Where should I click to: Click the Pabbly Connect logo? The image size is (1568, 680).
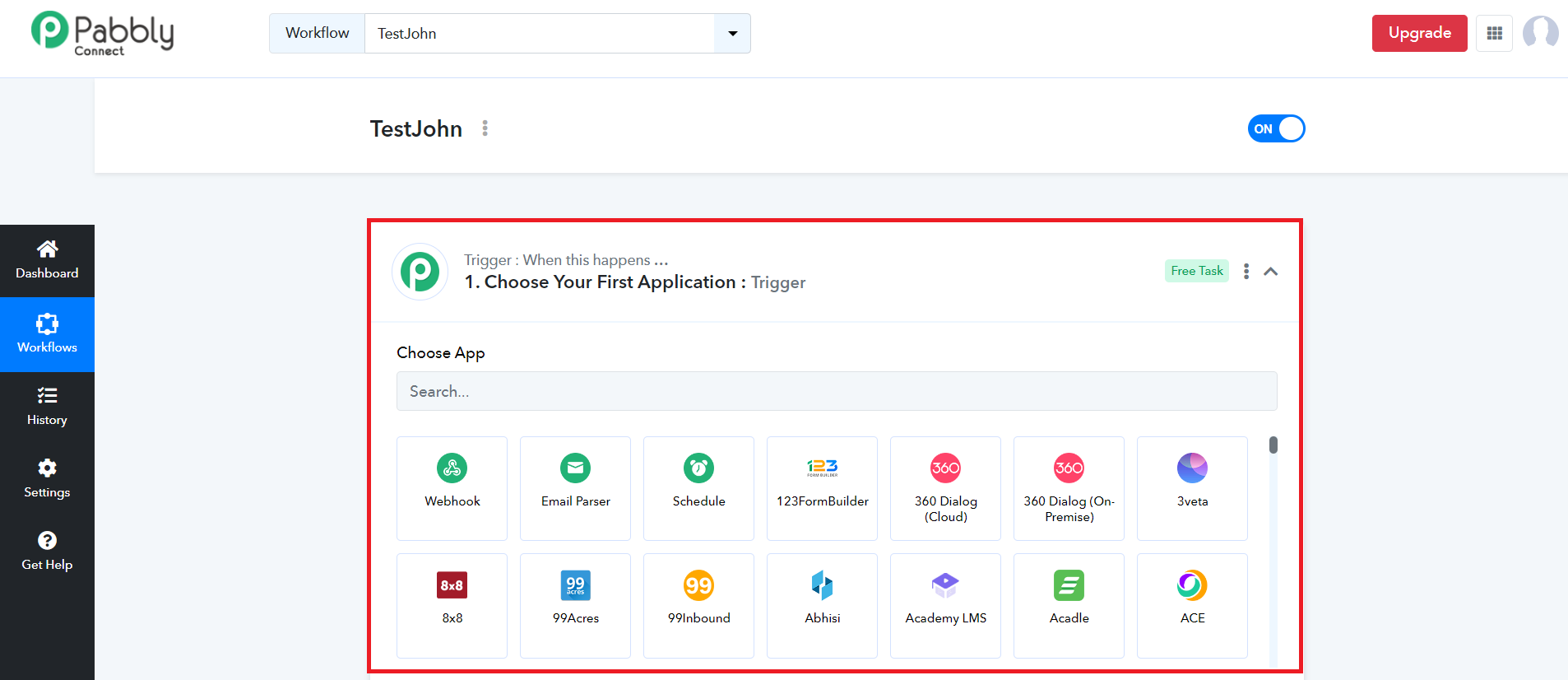click(x=102, y=34)
